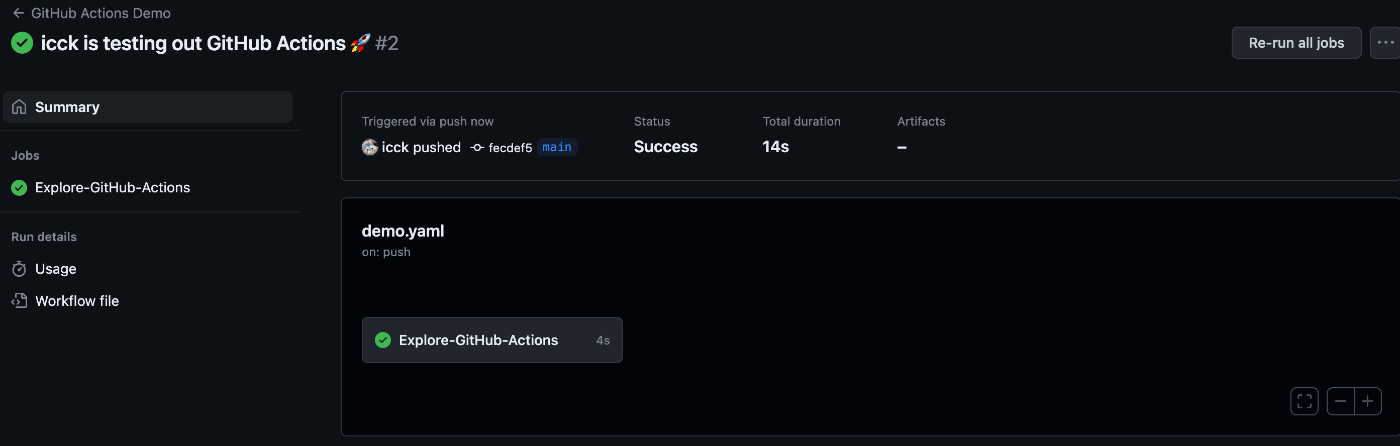Click the back arrow beside GitHub Actions Demo
The width and height of the screenshot is (1400, 446).
pyautogui.click(x=18, y=14)
